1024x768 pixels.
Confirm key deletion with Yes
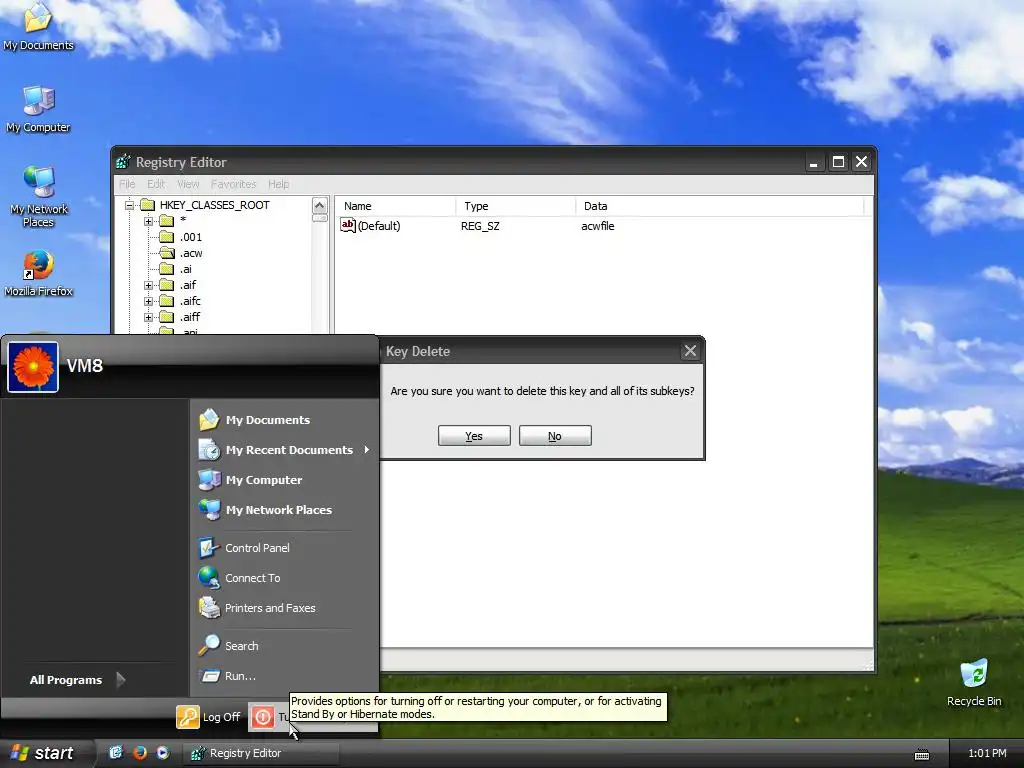coord(474,436)
